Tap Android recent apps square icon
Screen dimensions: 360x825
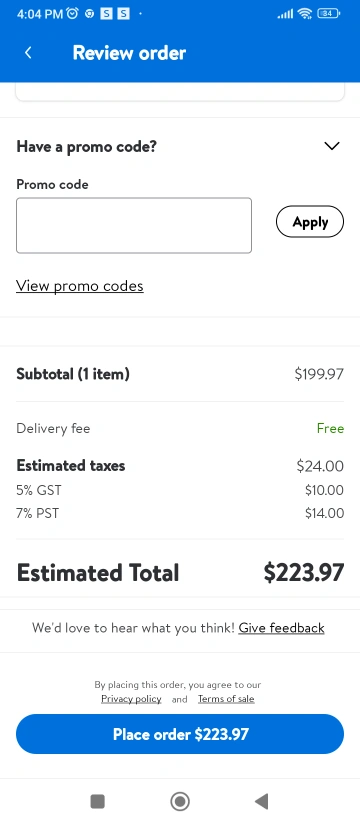[98, 801]
